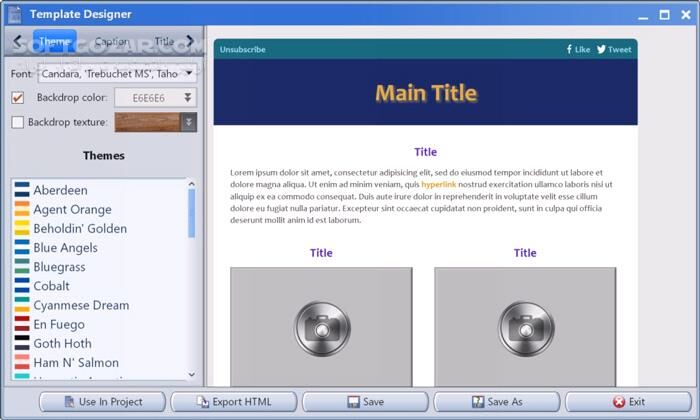Expand the backdrop color E6E6E6 picker
Image resolution: width=700 pixels, height=420 pixels.
click(188, 98)
